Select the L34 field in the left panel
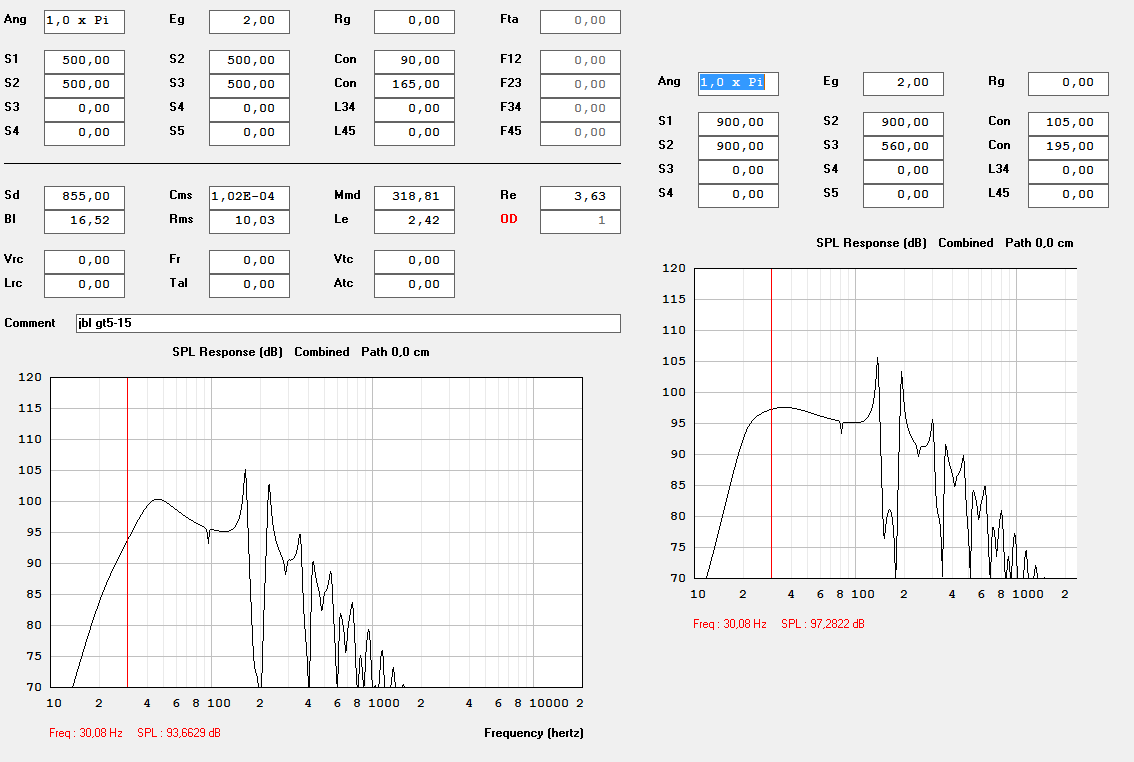Screen dimensions: 1134x762 coord(414,109)
